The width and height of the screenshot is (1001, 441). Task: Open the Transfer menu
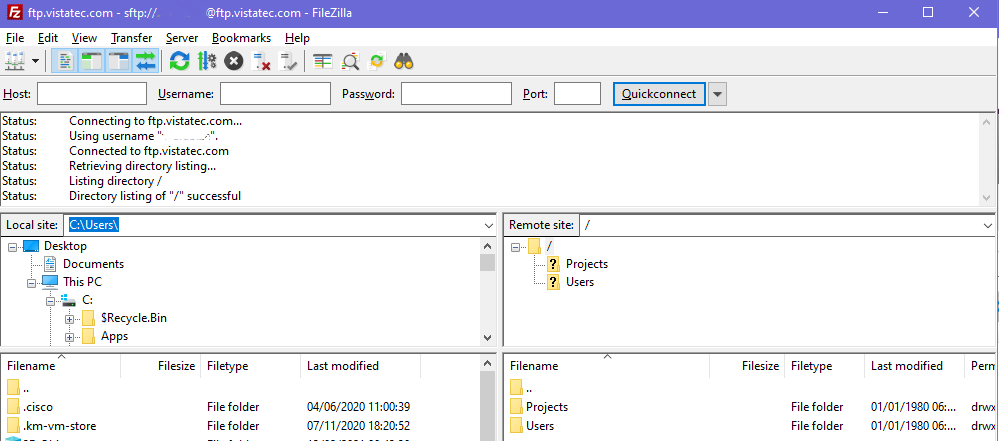[132, 38]
